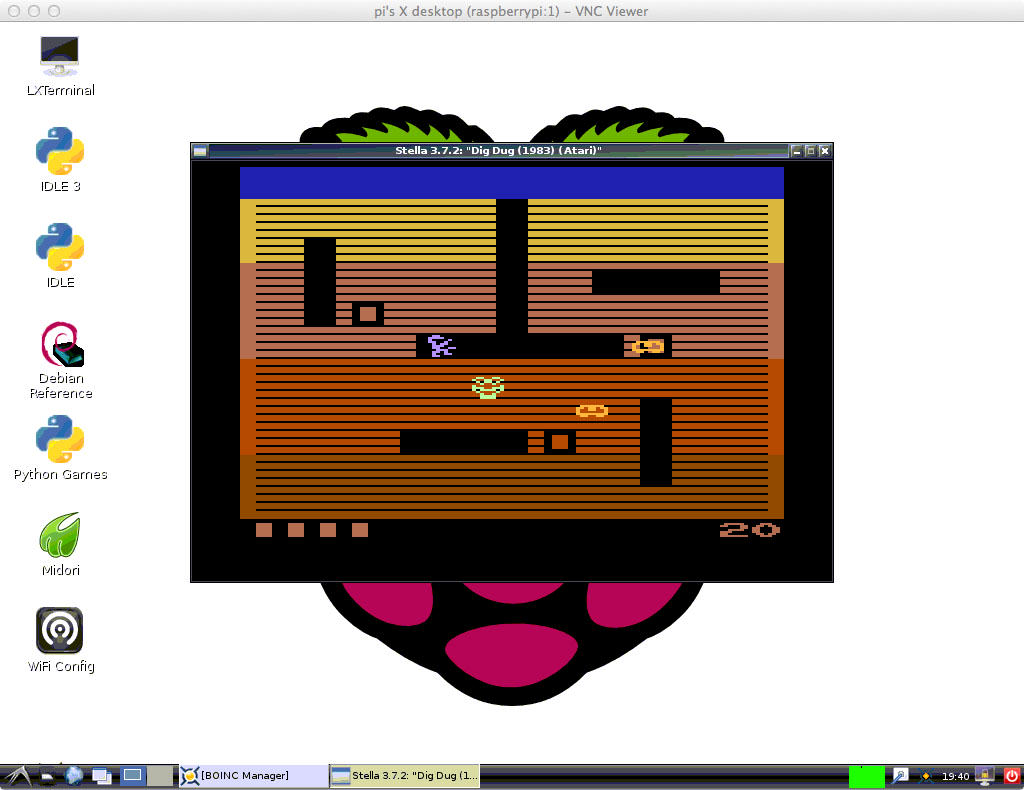1024x790 pixels.
Task: Click the red power button in taskbar
Action: point(1011,776)
